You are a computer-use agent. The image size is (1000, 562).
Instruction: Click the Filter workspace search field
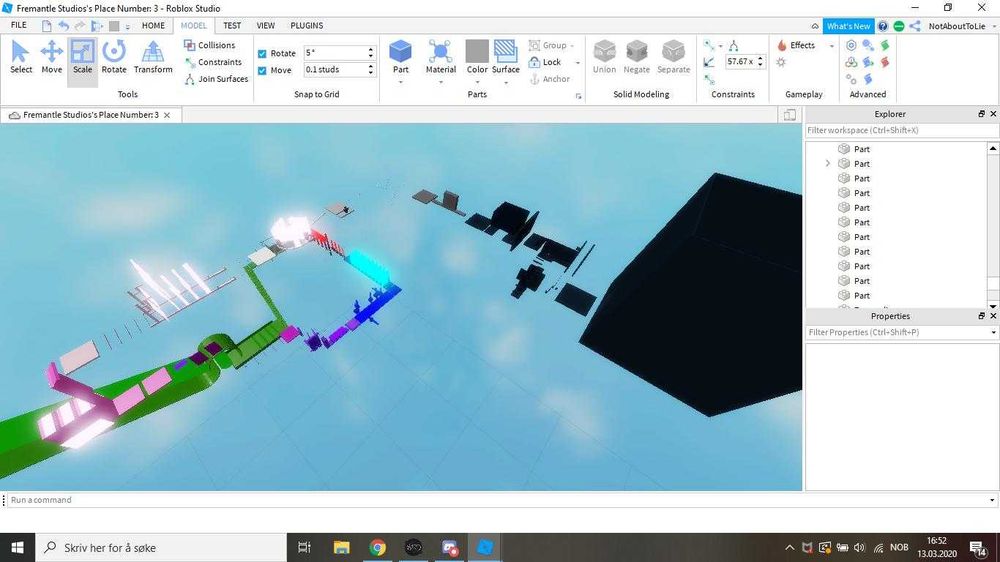click(901, 130)
